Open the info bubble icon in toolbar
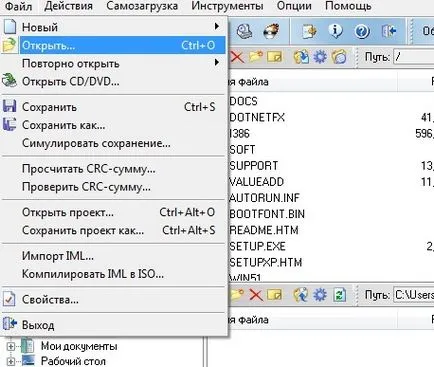Screen dimensions: 434x367 point(336,31)
